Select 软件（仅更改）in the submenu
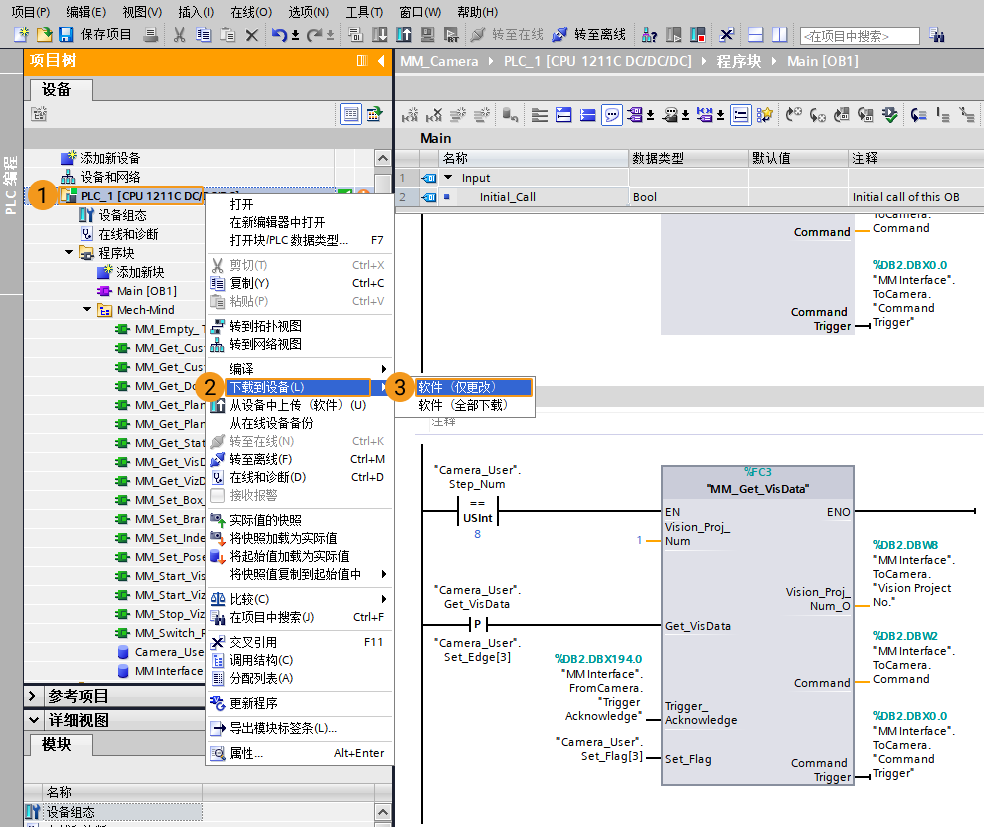Image resolution: width=984 pixels, height=827 pixels. [x=457, y=387]
